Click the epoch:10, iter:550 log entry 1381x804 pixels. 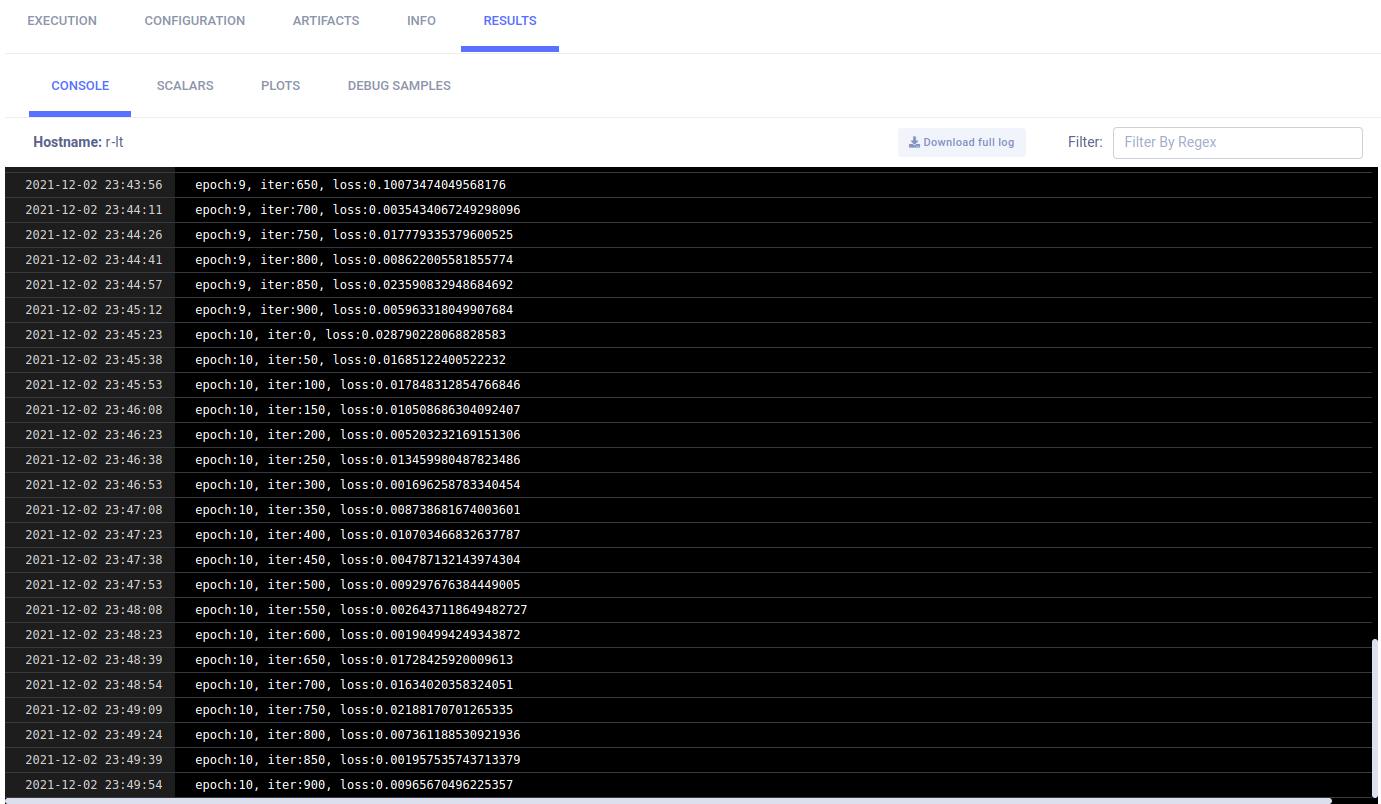coord(361,610)
